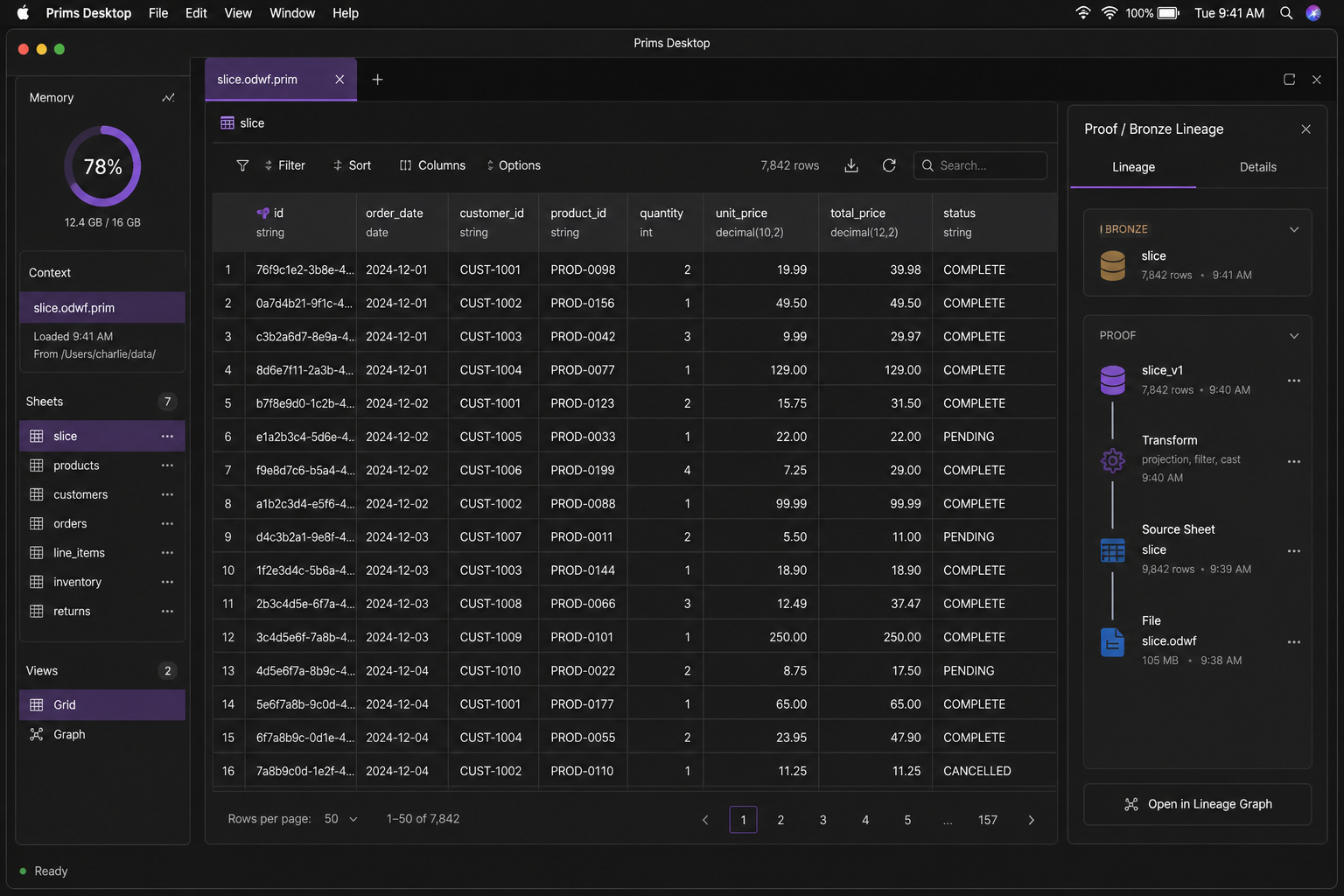Close the slice.odwf.prim tab
Screen dimensions: 1344x896
click(x=339, y=80)
